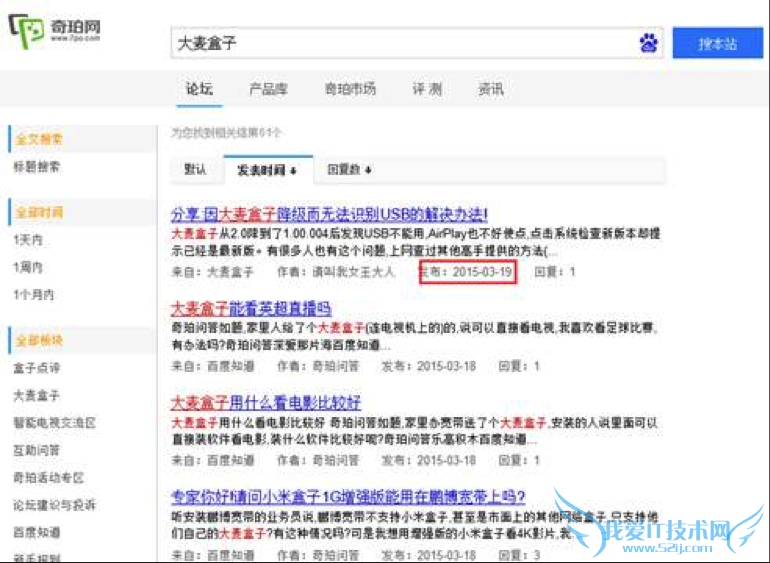Filter by 论坛建议与投诉 board
This screenshot has width=770, height=563.
pyautogui.click(x=55, y=505)
